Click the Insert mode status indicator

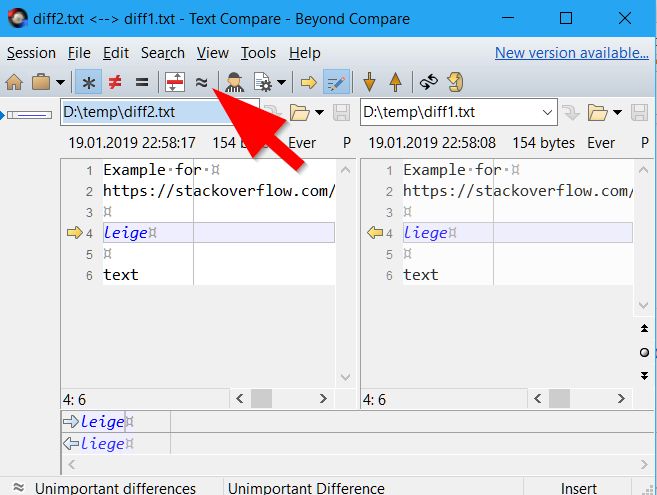point(579,488)
